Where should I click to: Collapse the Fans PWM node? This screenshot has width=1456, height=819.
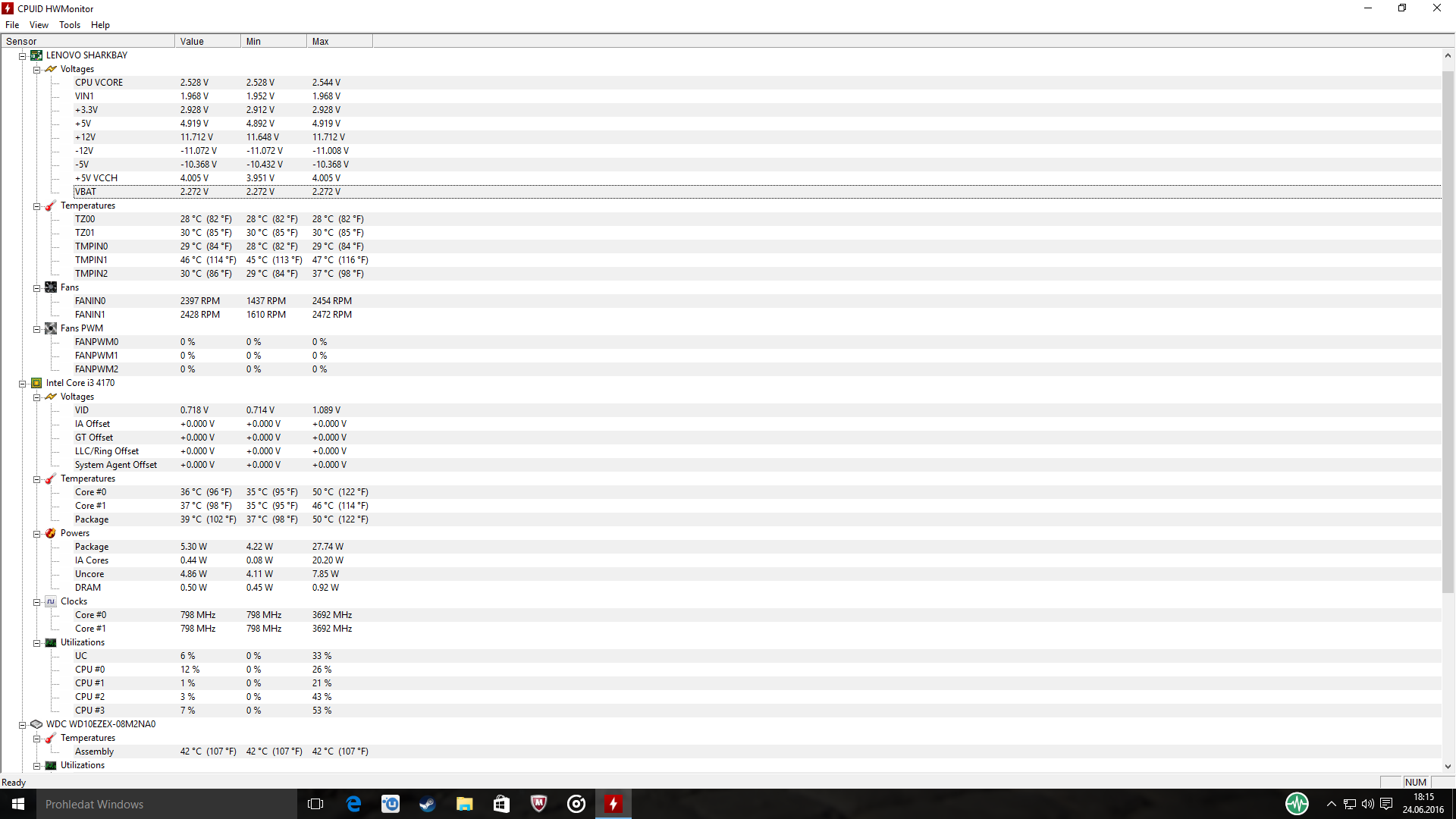pyautogui.click(x=36, y=329)
